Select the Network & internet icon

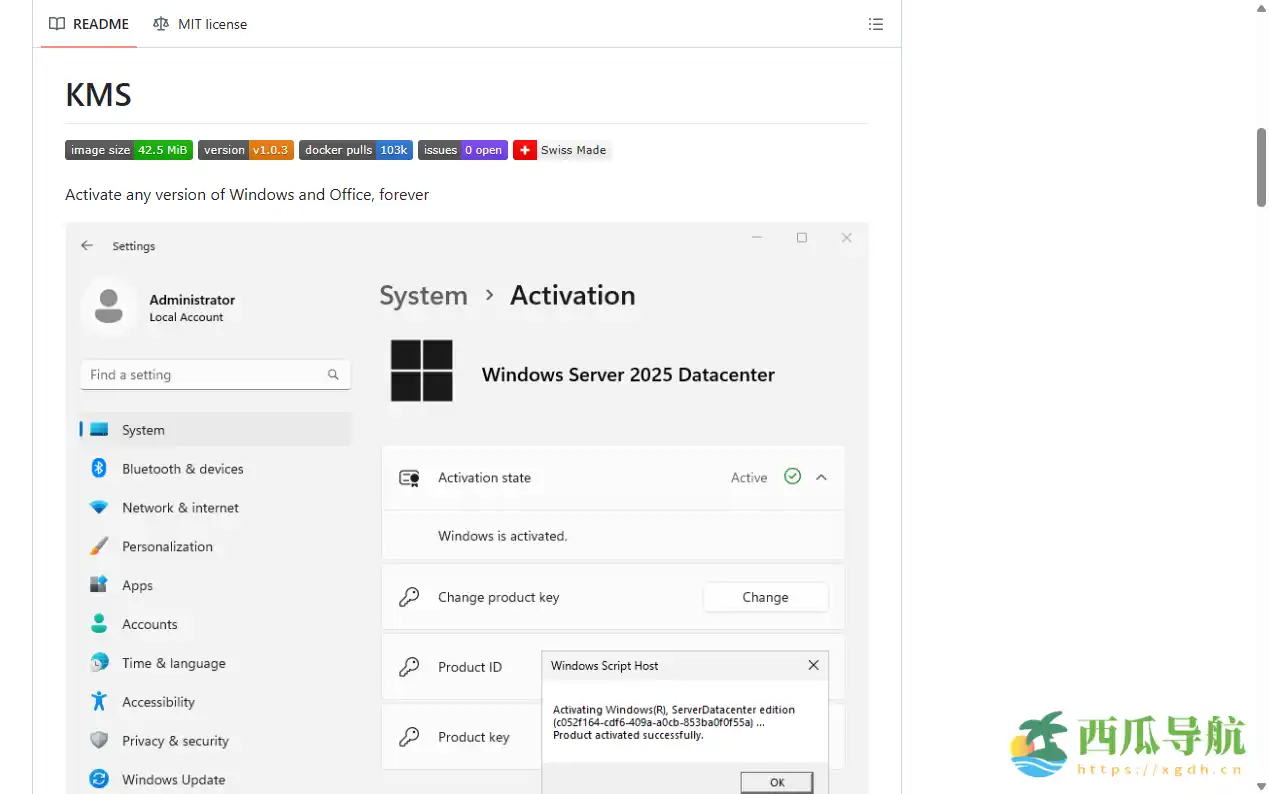[99, 507]
